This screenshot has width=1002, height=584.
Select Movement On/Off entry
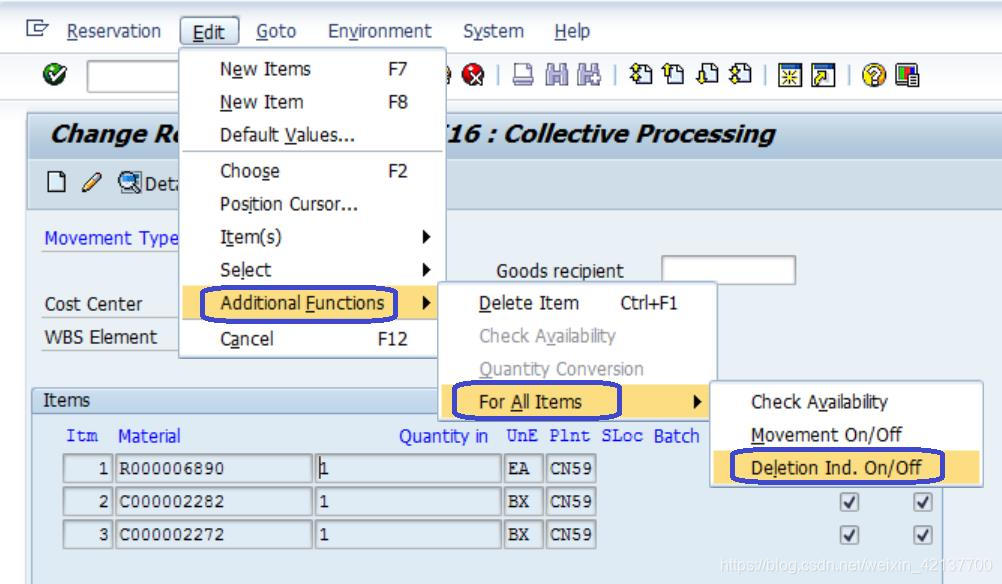coord(846,435)
